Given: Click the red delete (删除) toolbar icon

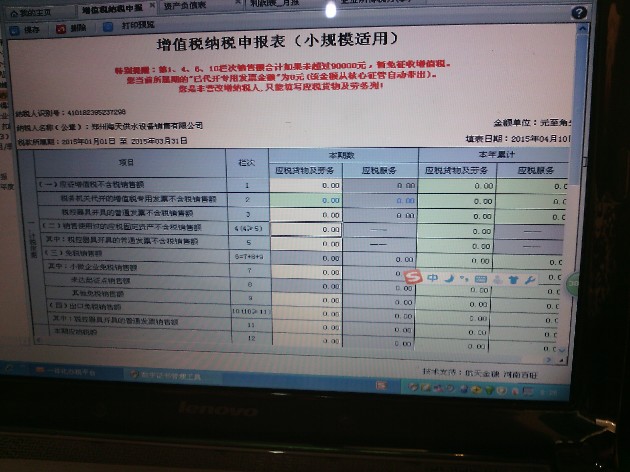Looking at the screenshot, I should tap(61, 29).
